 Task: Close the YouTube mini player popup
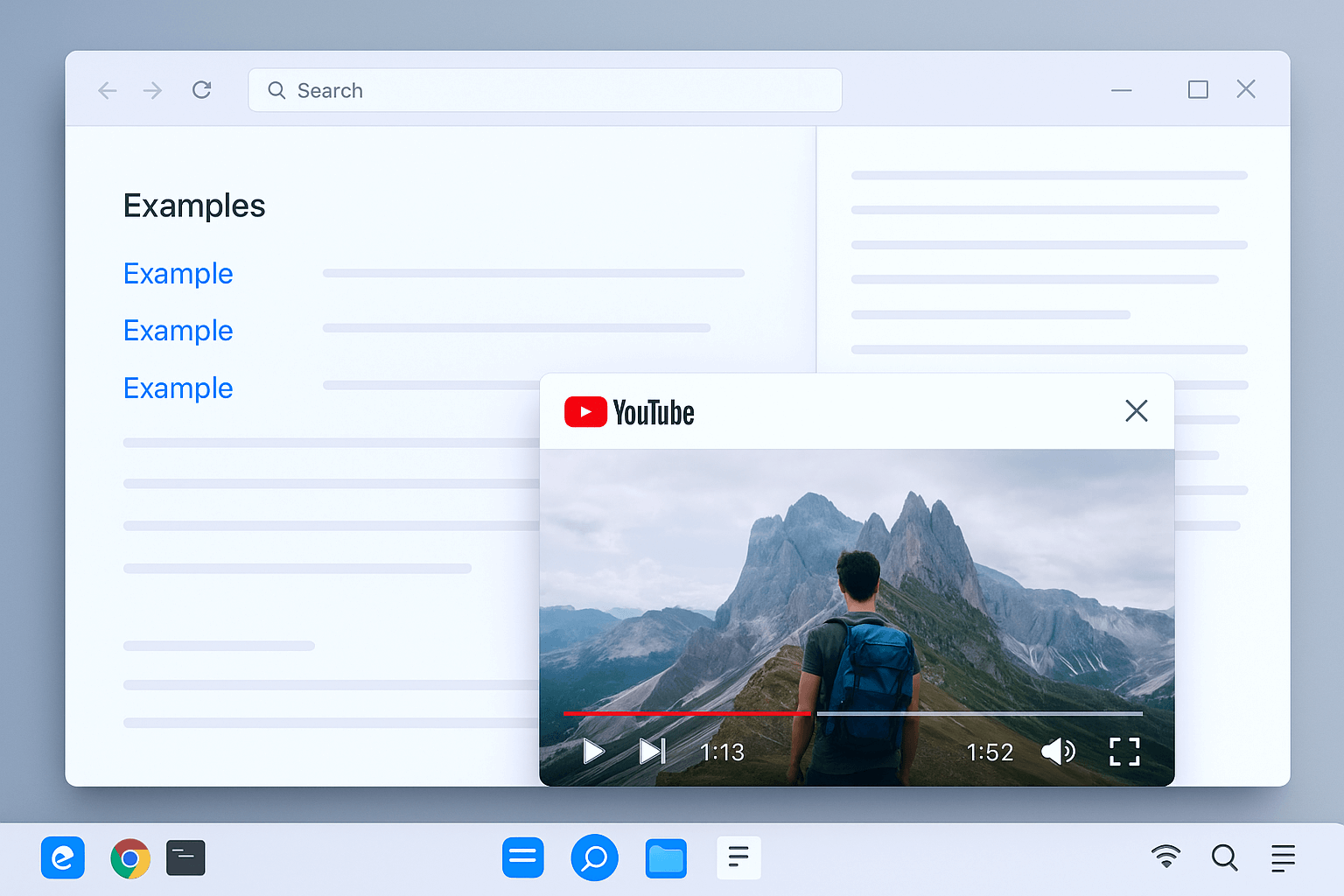1137,410
